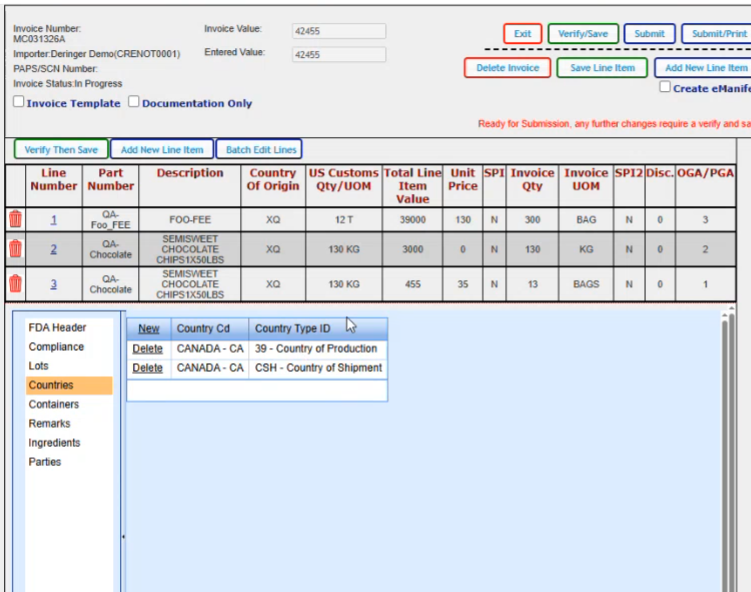This screenshot has width=751, height=592.
Task: Click the Batch Edit Lines button
Action: (259, 150)
